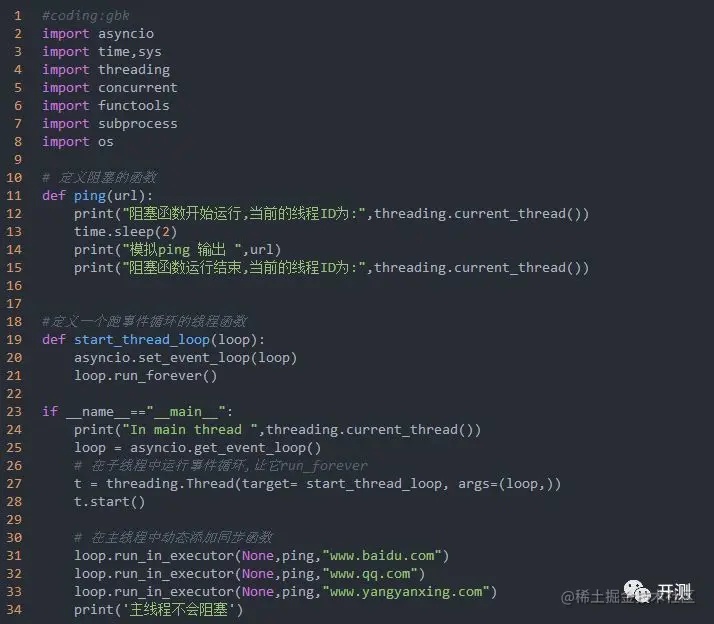Click line number 34 in gutter
Viewport: 714px width, 624px height.
pyautogui.click(x=14, y=609)
